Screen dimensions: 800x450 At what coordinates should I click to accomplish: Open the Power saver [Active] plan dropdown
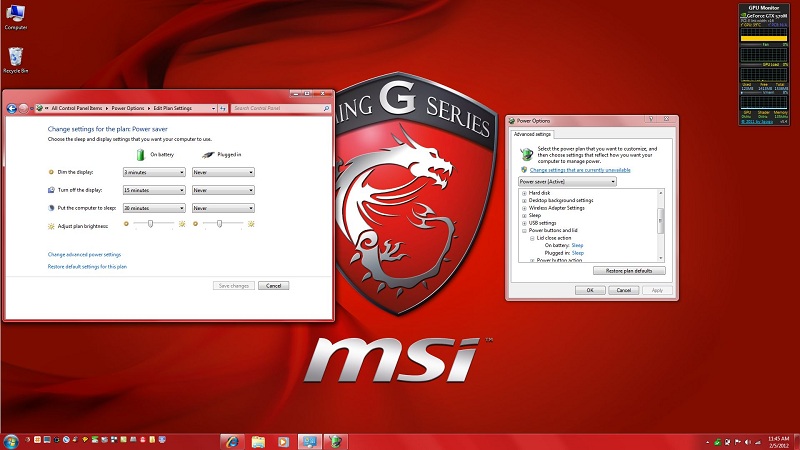click(x=567, y=182)
